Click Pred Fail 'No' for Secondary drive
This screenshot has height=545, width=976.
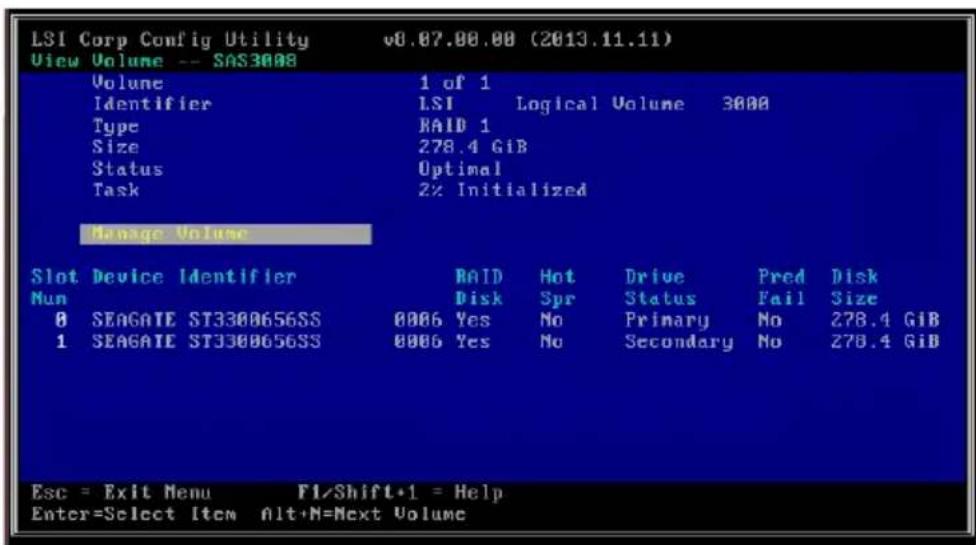(x=770, y=342)
